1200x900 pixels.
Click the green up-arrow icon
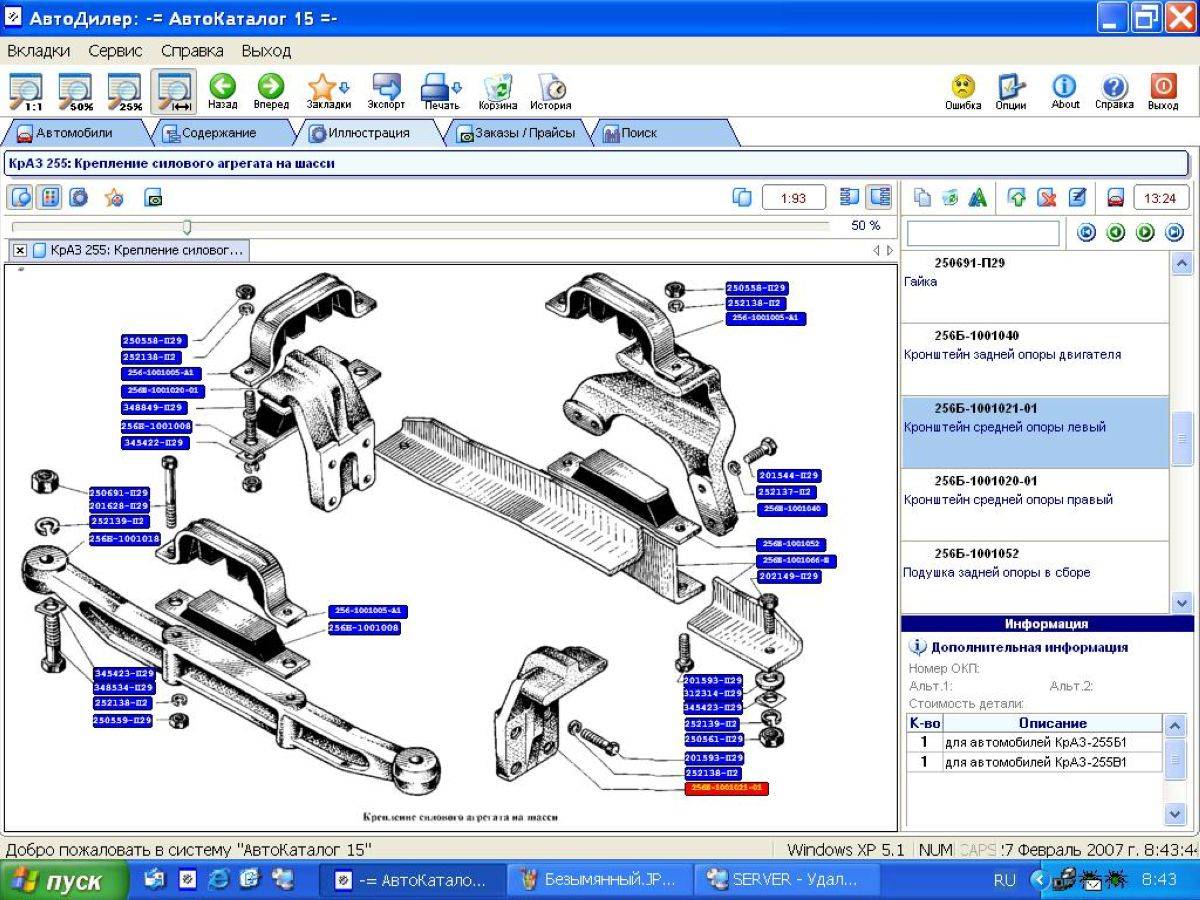click(1017, 198)
